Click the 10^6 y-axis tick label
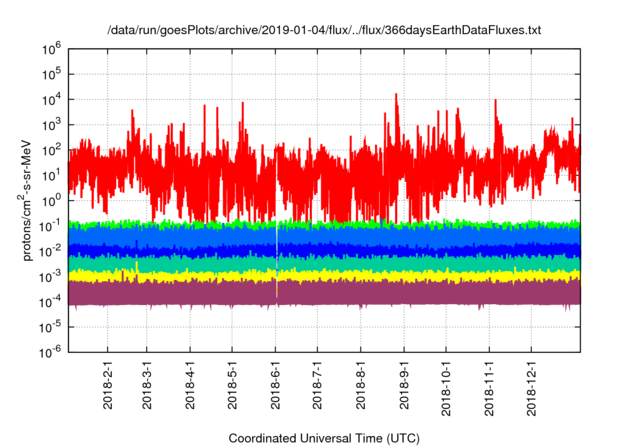640x448 pixels. pyautogui.click(x=51, y=49)
